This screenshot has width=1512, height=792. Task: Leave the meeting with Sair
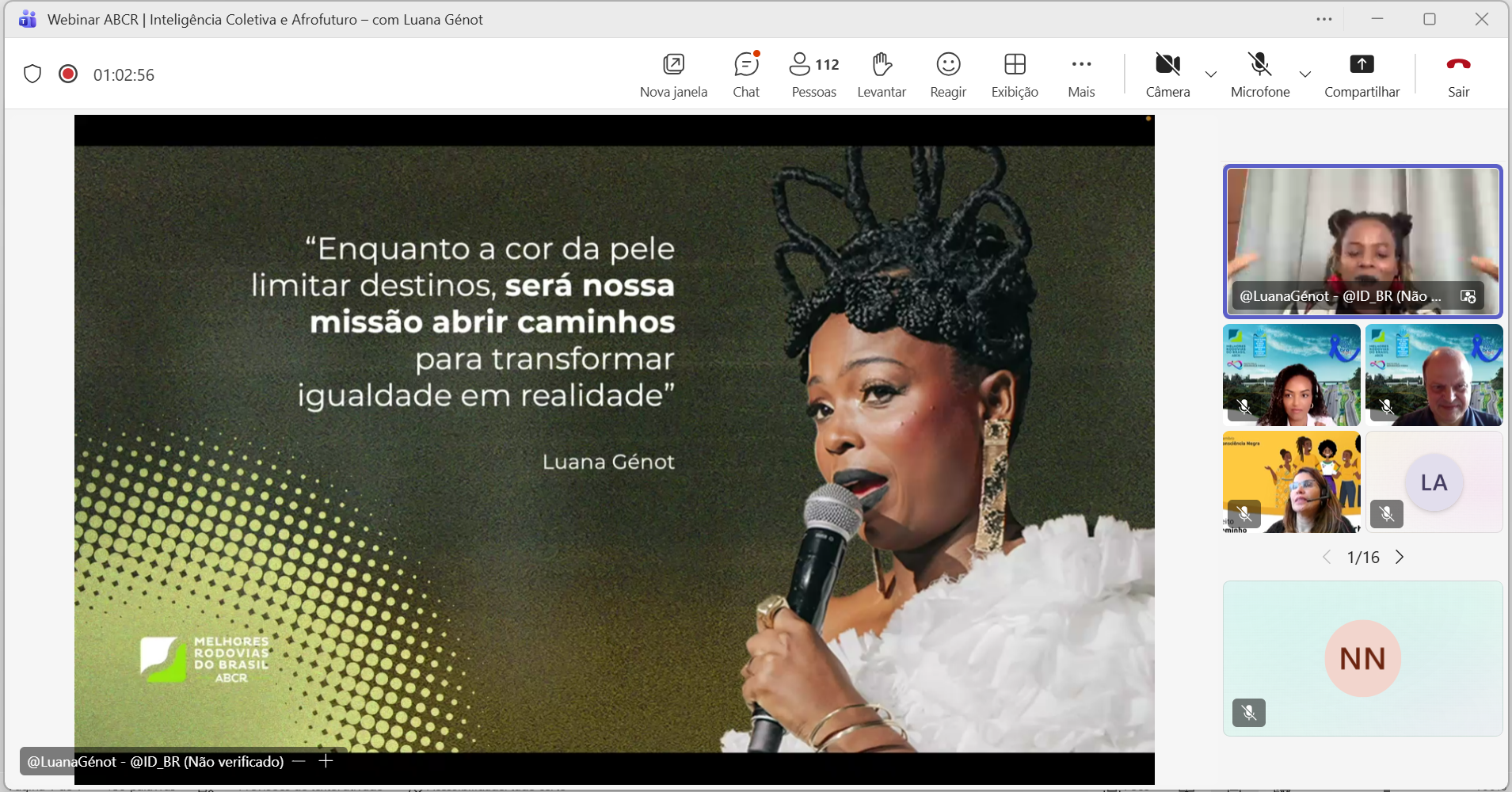pos(1458,74)
